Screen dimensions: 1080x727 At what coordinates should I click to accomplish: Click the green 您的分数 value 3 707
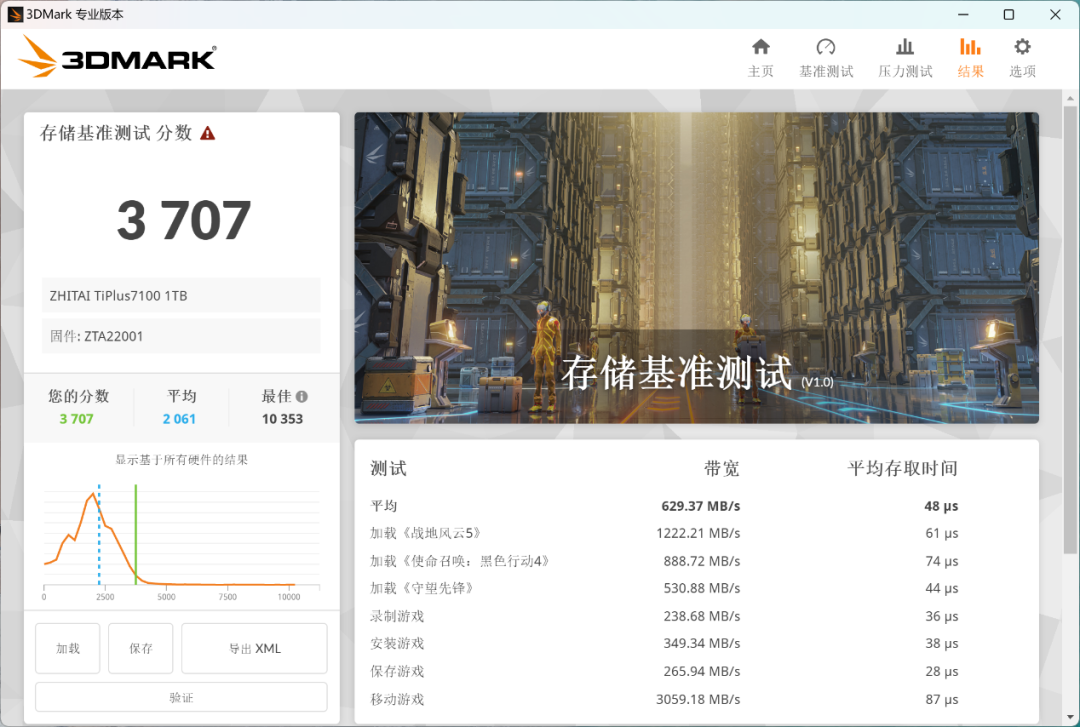click(76, 419)
